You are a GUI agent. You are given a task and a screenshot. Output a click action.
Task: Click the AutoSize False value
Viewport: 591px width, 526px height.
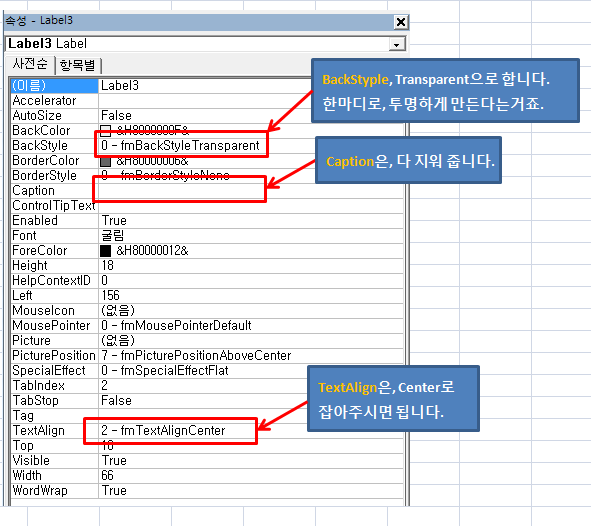coord(116,115)
